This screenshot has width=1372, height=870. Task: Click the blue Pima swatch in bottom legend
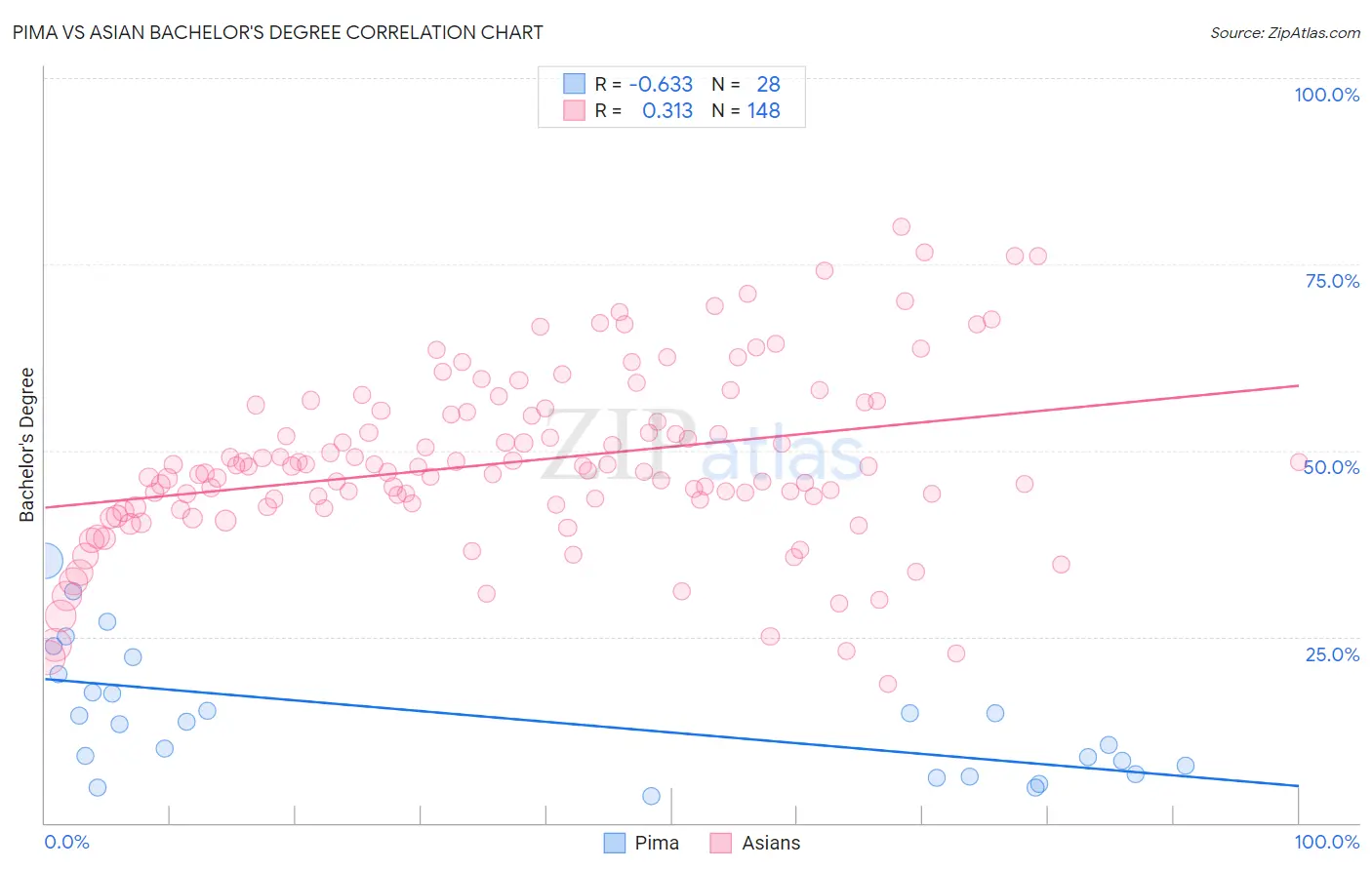point(614,843)
